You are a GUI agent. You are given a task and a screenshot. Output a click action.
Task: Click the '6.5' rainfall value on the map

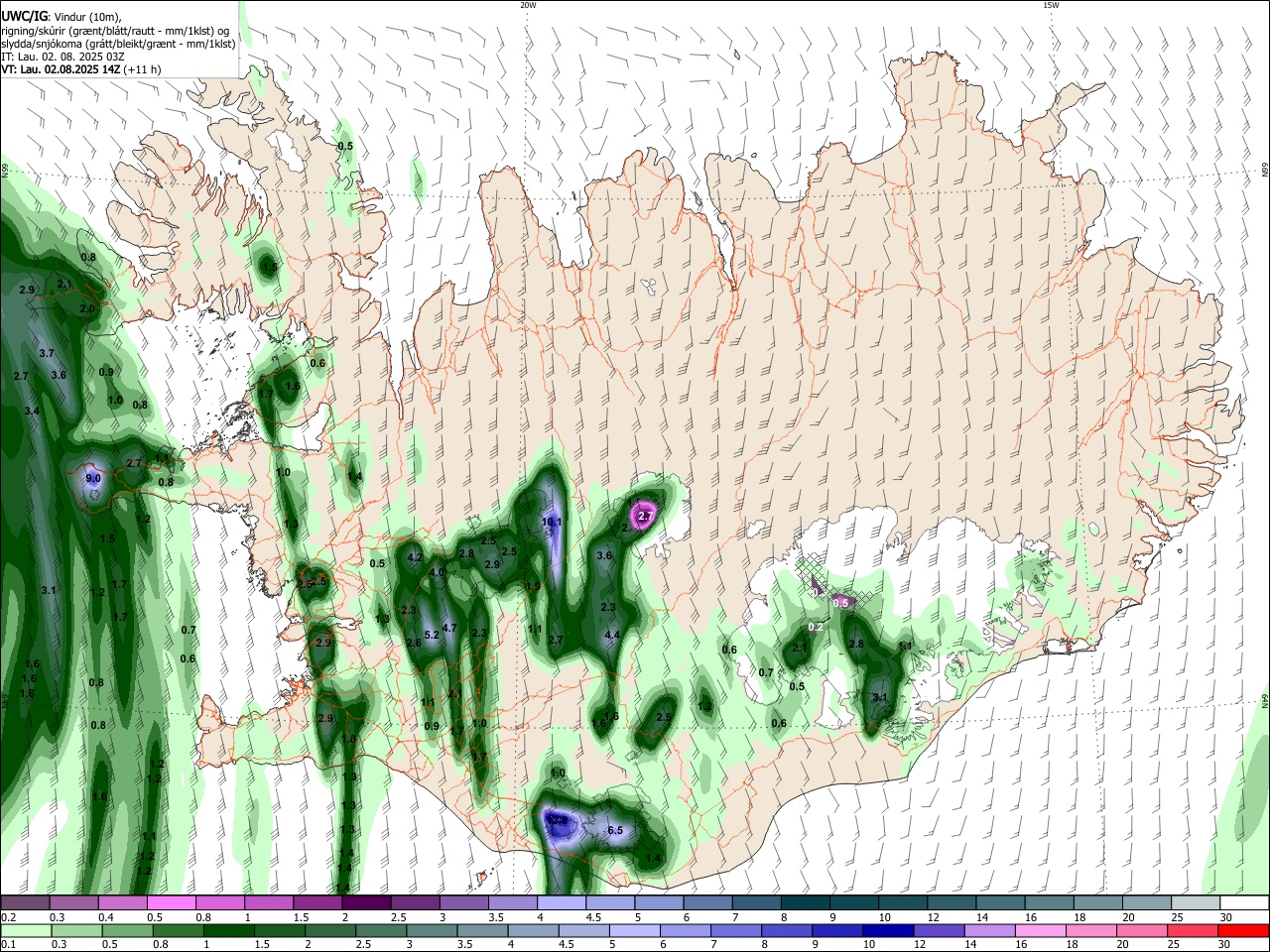coord(614,831)
